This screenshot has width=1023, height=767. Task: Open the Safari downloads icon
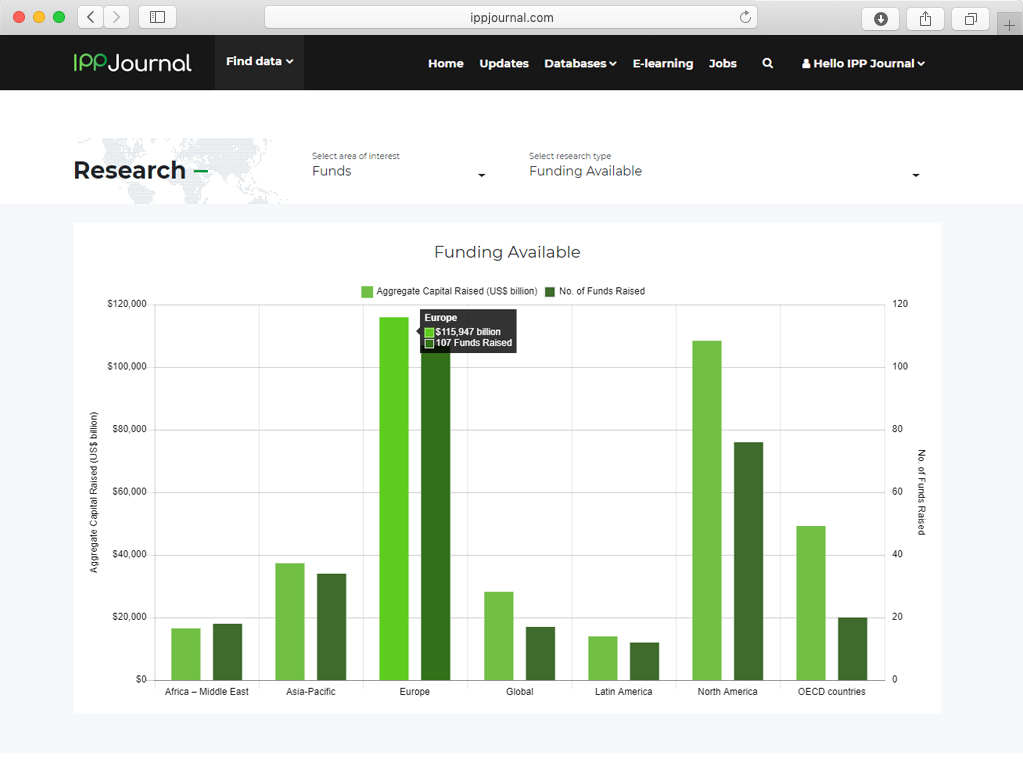(881, 18)
